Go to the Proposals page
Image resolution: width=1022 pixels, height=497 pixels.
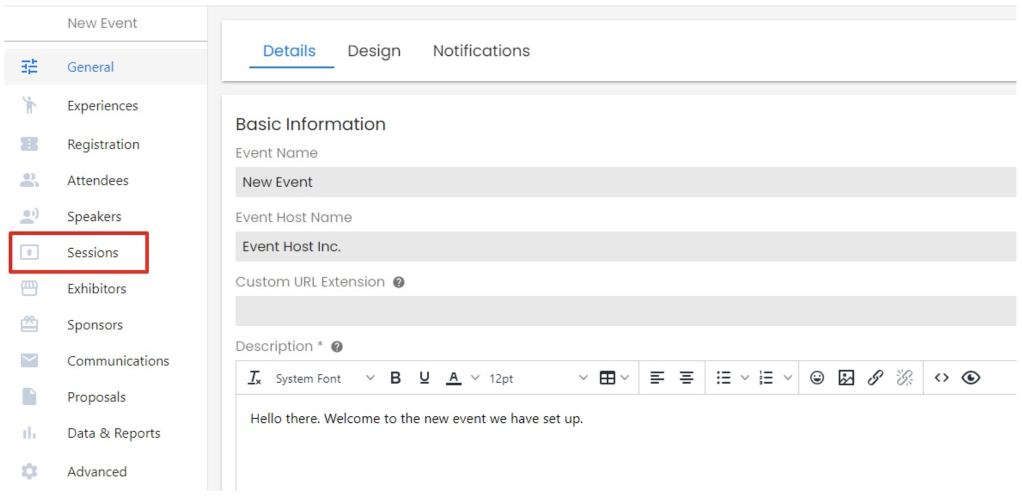tap(96, 397)
